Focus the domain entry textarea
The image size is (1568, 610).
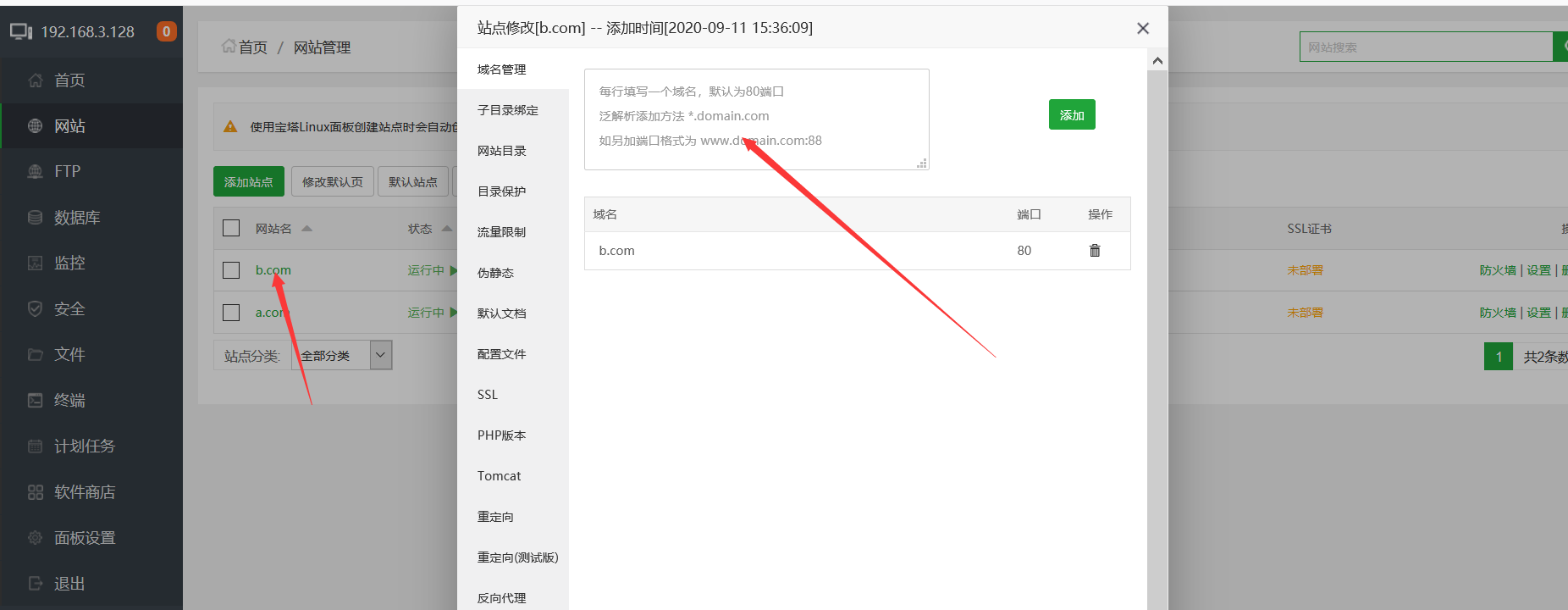click(x=757, y=119)
